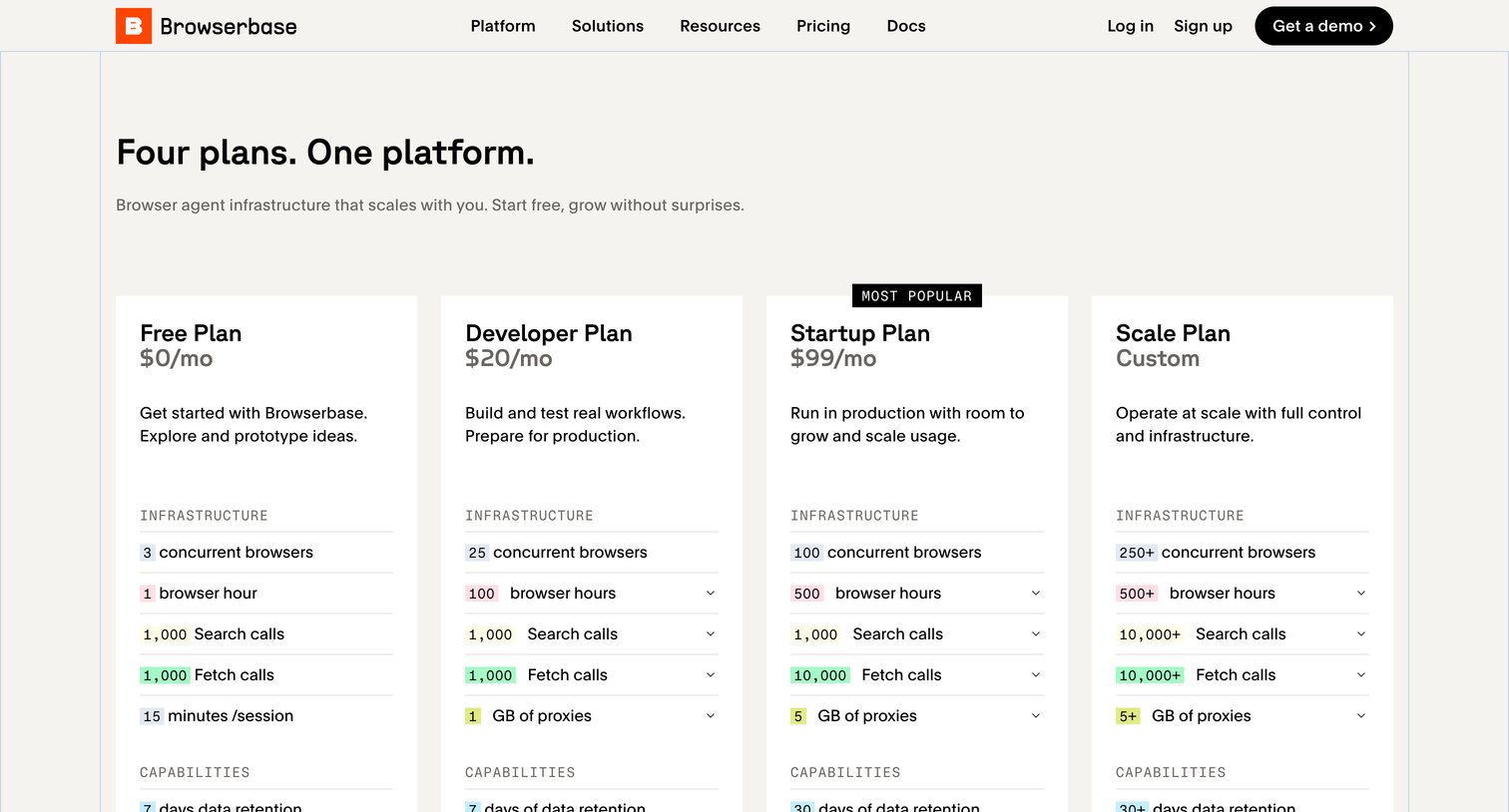
Task: Click the orange Browserbase logo icon
Action: (x=134, y=26)
